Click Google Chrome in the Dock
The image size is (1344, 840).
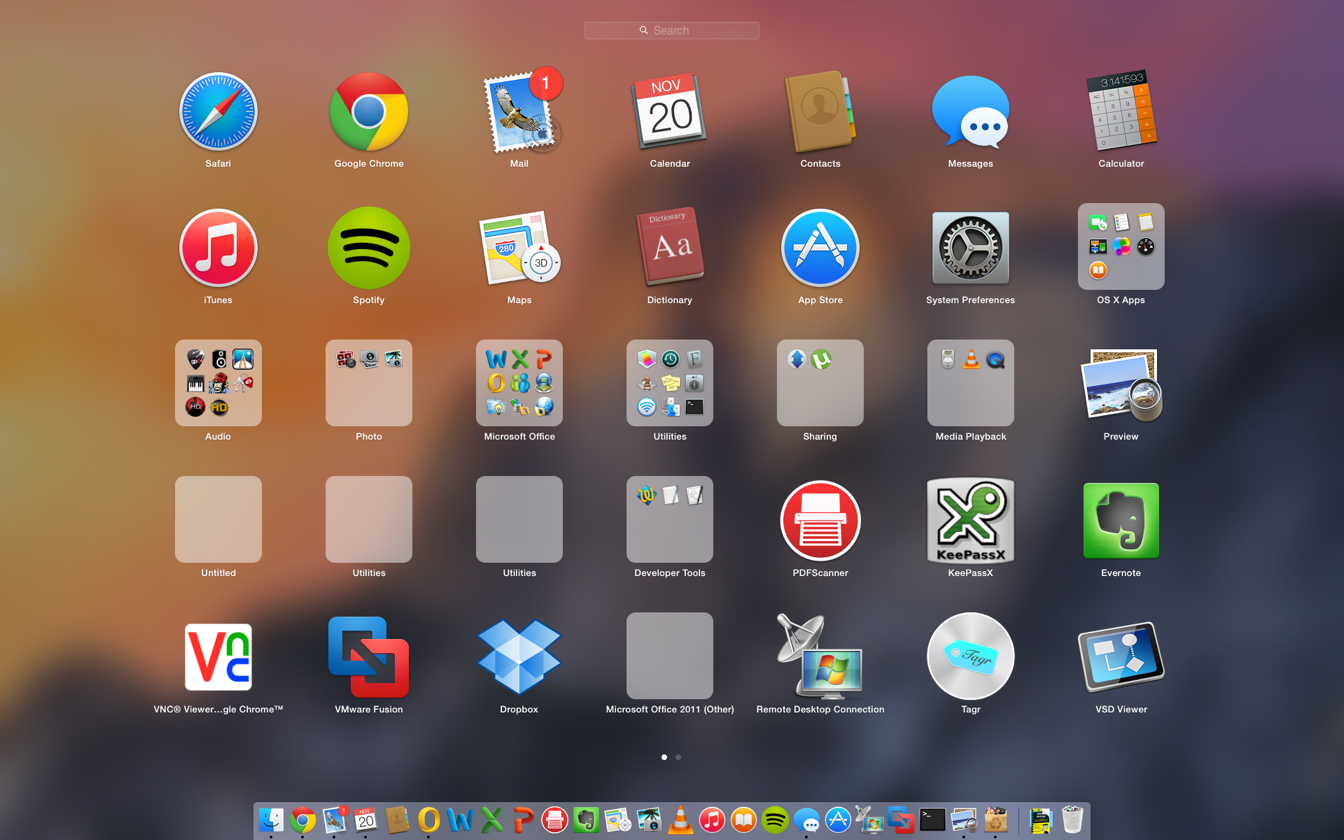click(303, 820)
